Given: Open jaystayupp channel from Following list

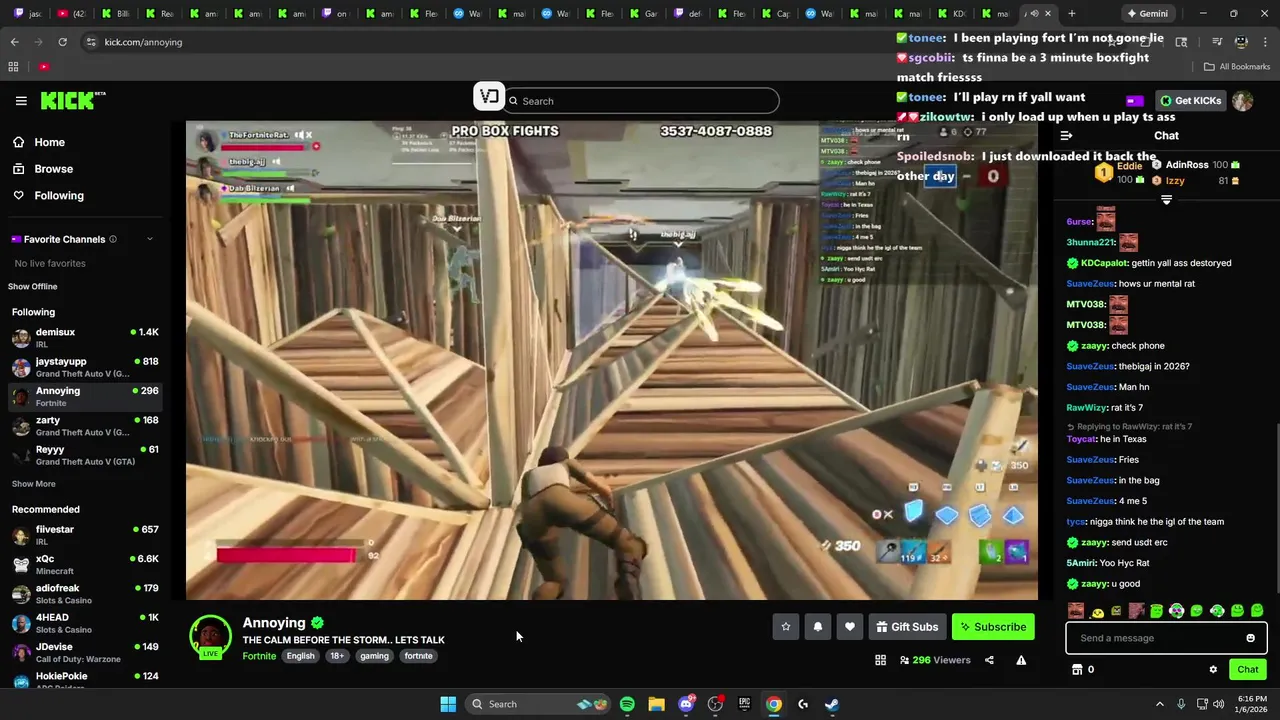Looking at the screenshot, I should point(85,367).
